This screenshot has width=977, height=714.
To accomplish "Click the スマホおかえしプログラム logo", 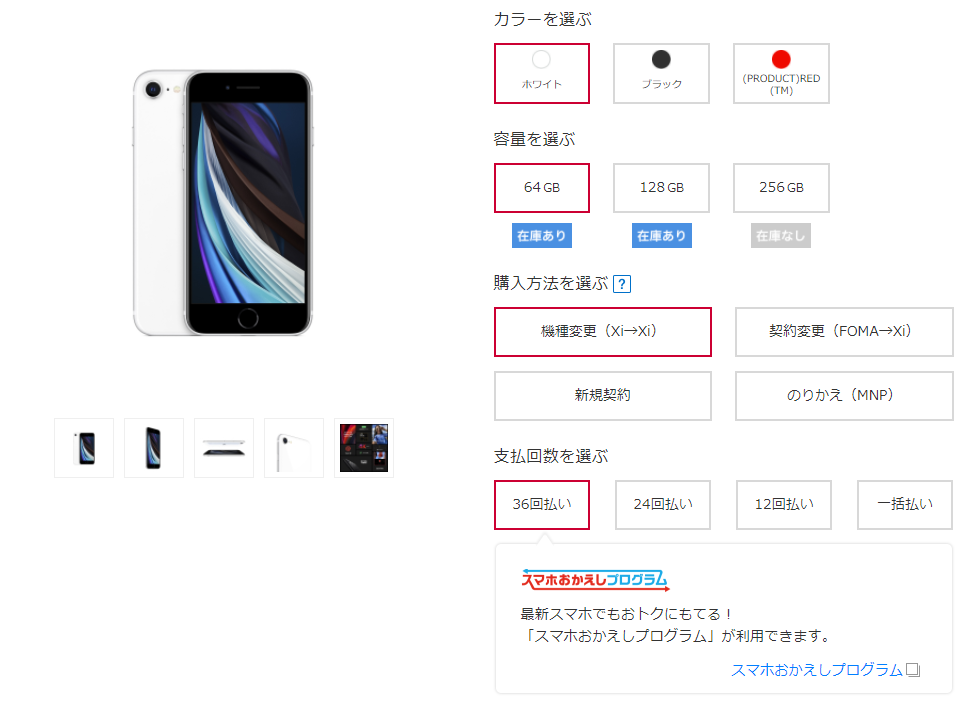I will (595, 580).
